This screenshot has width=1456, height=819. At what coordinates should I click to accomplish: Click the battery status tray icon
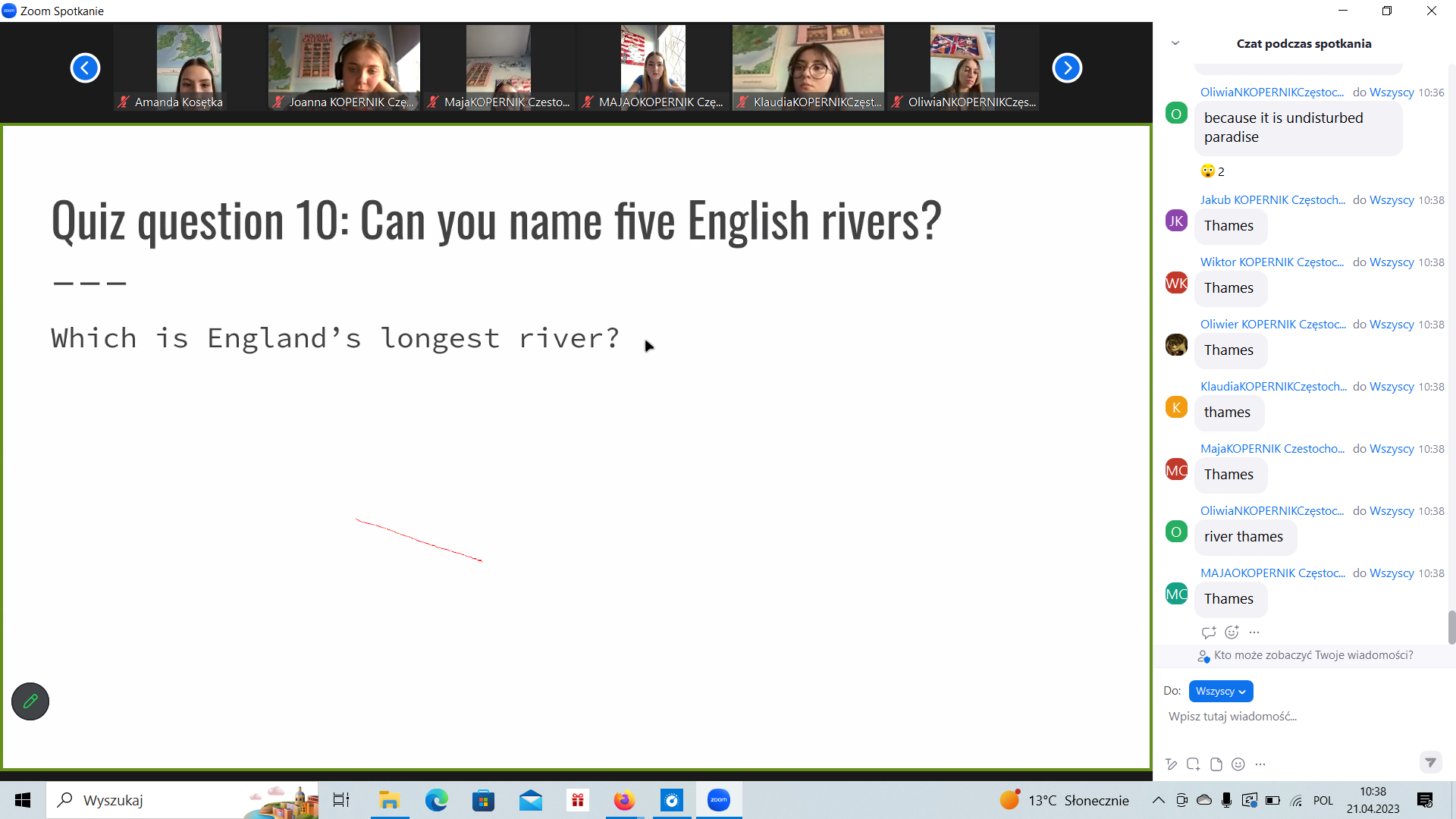point(1273,800)
